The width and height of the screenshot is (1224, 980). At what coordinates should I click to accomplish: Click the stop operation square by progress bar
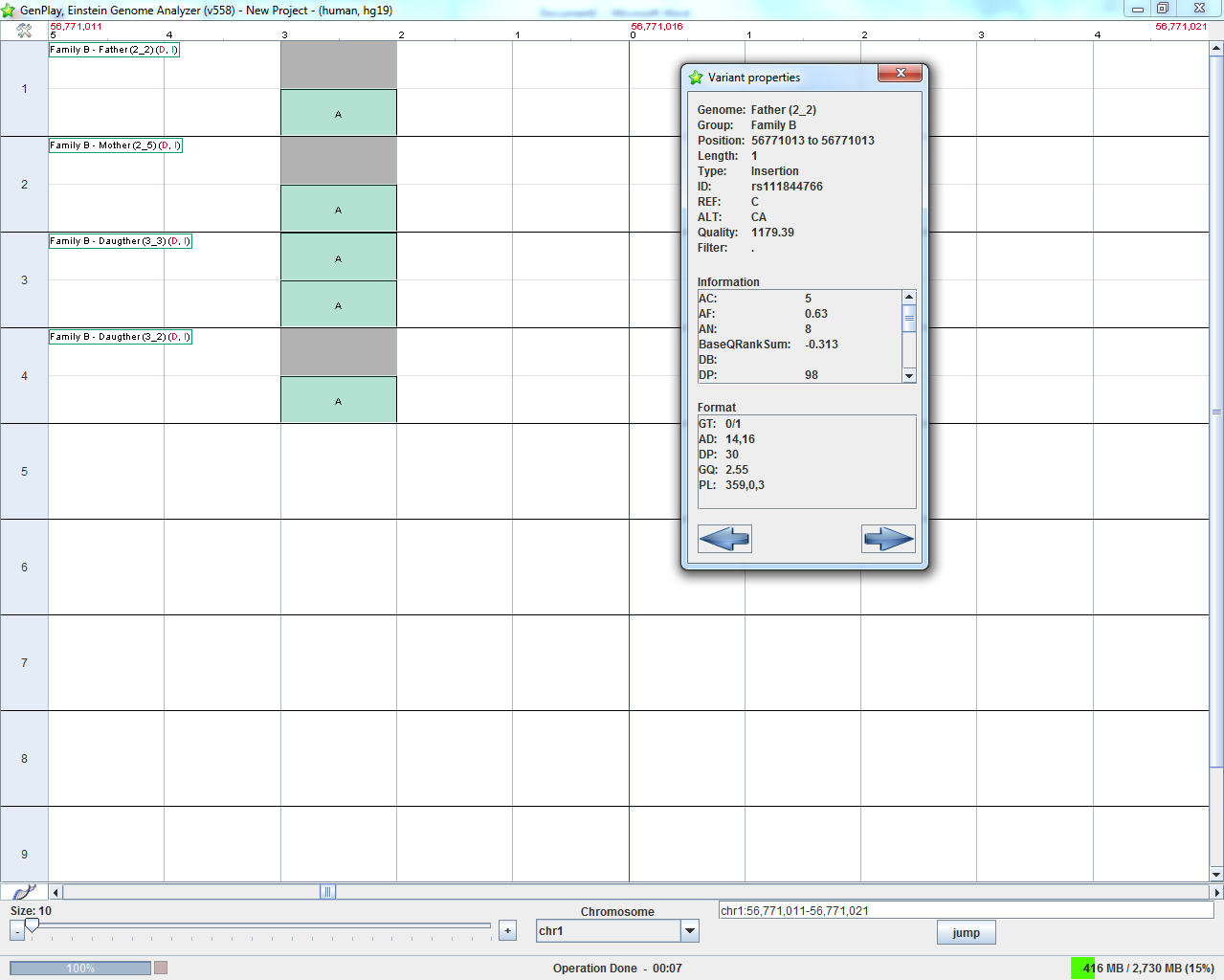point(161,968)
